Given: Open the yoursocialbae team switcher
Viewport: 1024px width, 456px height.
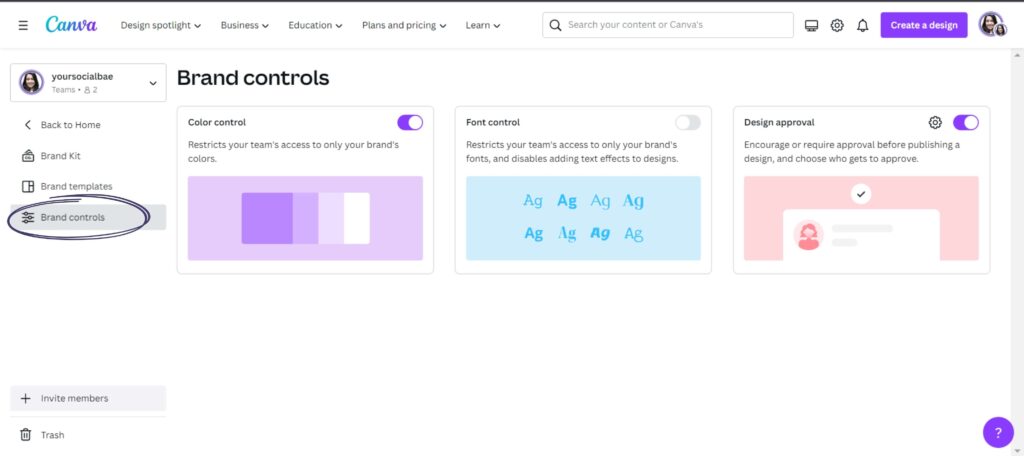Looking at the screenshot, I should point(88,82).
